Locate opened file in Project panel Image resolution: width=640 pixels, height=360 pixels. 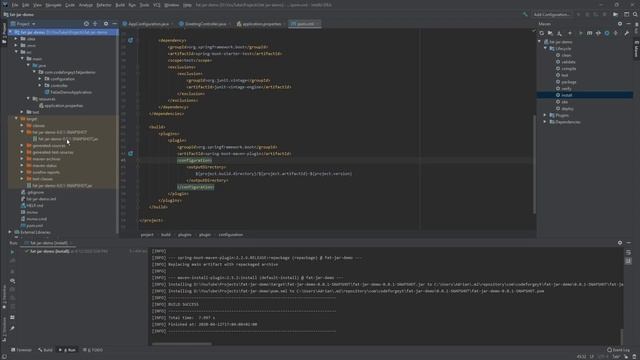click(86, 24)
